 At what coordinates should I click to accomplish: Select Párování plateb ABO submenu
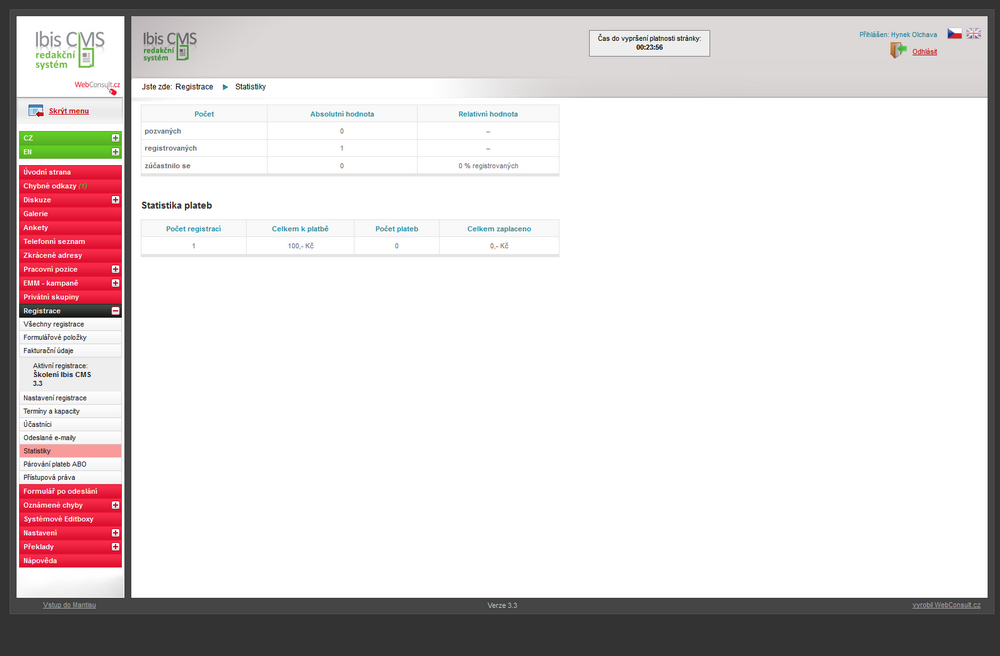70,464
